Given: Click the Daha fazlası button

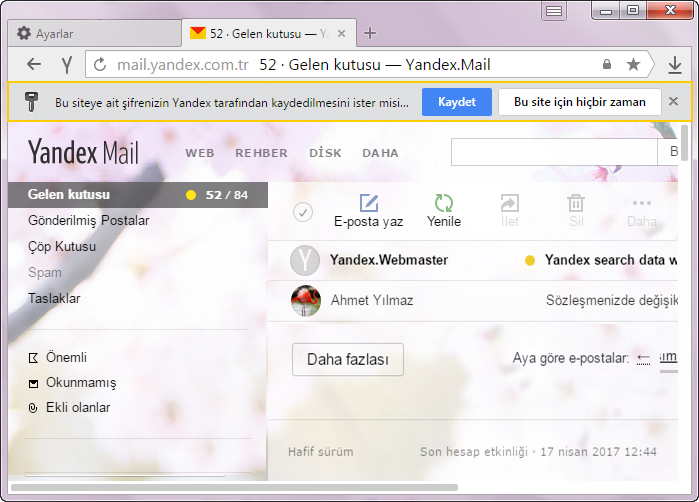Looking at the screenshot, I should 348,359.
